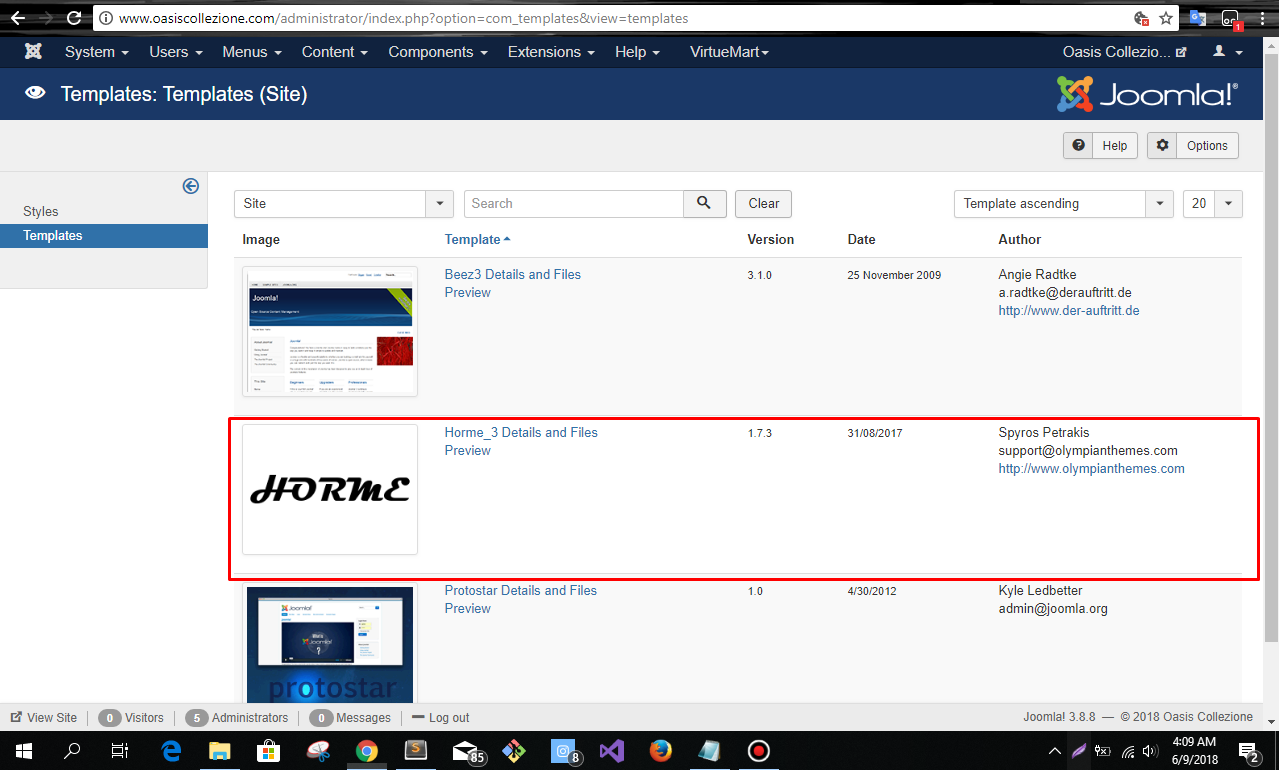Open the Mail app with the 85 badge
This screenshot has height=770, width=1279.
467,751
